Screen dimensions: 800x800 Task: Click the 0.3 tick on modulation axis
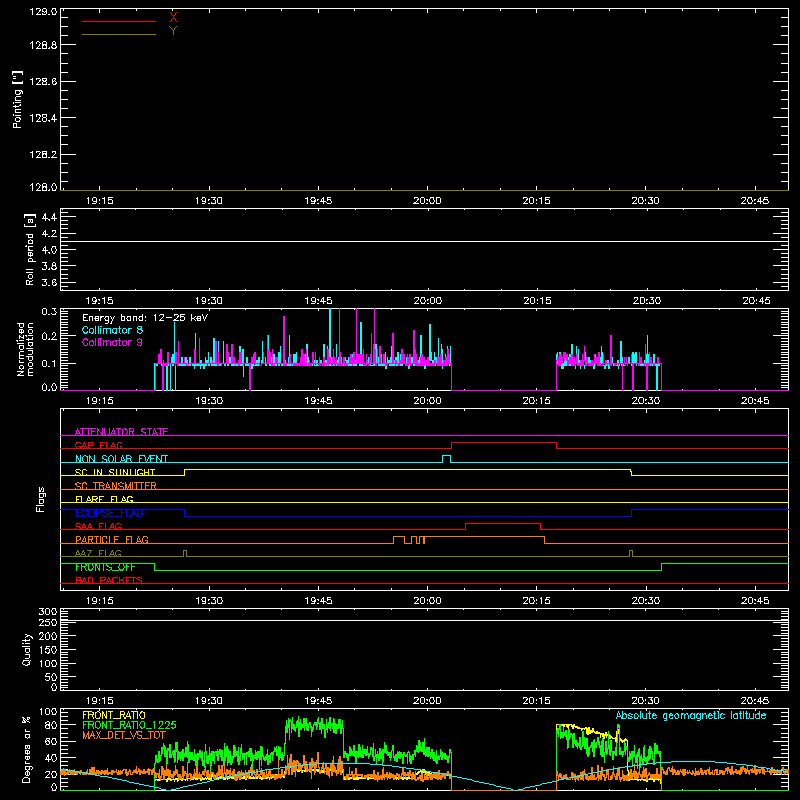point(49,312)
